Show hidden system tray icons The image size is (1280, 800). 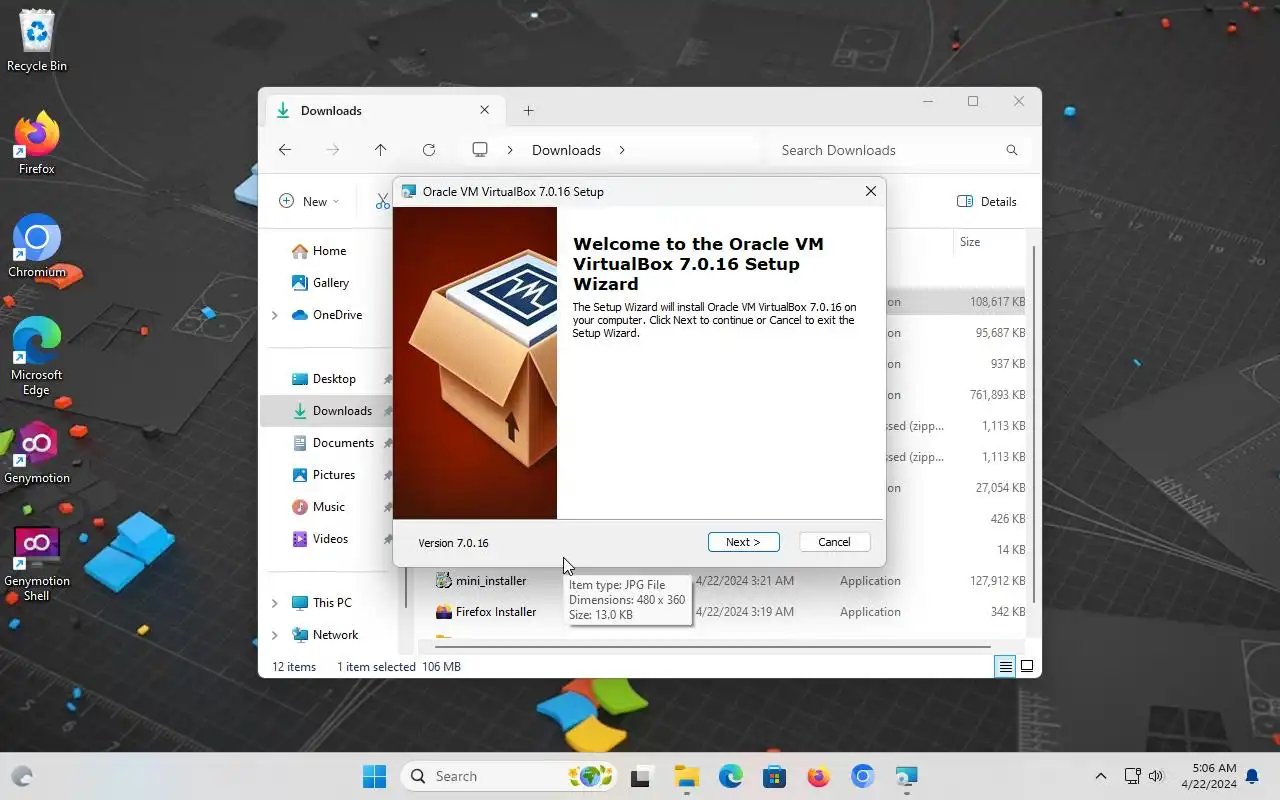click(1101, 776)
